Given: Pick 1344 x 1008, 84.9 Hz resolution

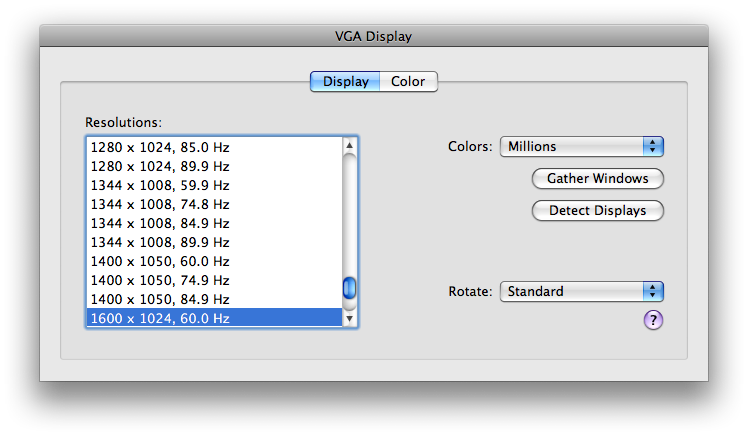Looking at the screenshot, I should (215, 223).
